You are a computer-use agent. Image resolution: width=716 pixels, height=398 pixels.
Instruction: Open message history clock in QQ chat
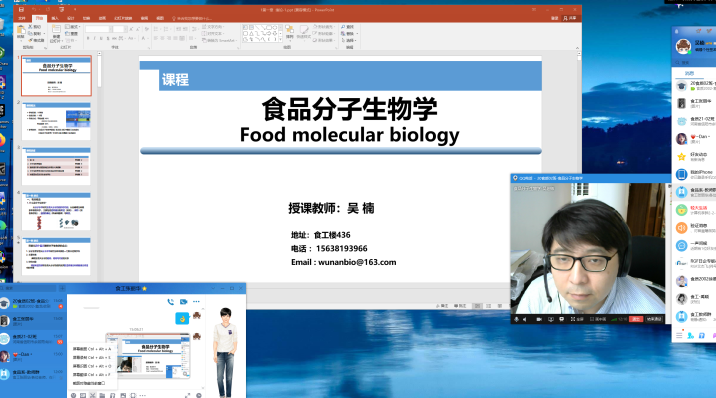pos(199,395)
